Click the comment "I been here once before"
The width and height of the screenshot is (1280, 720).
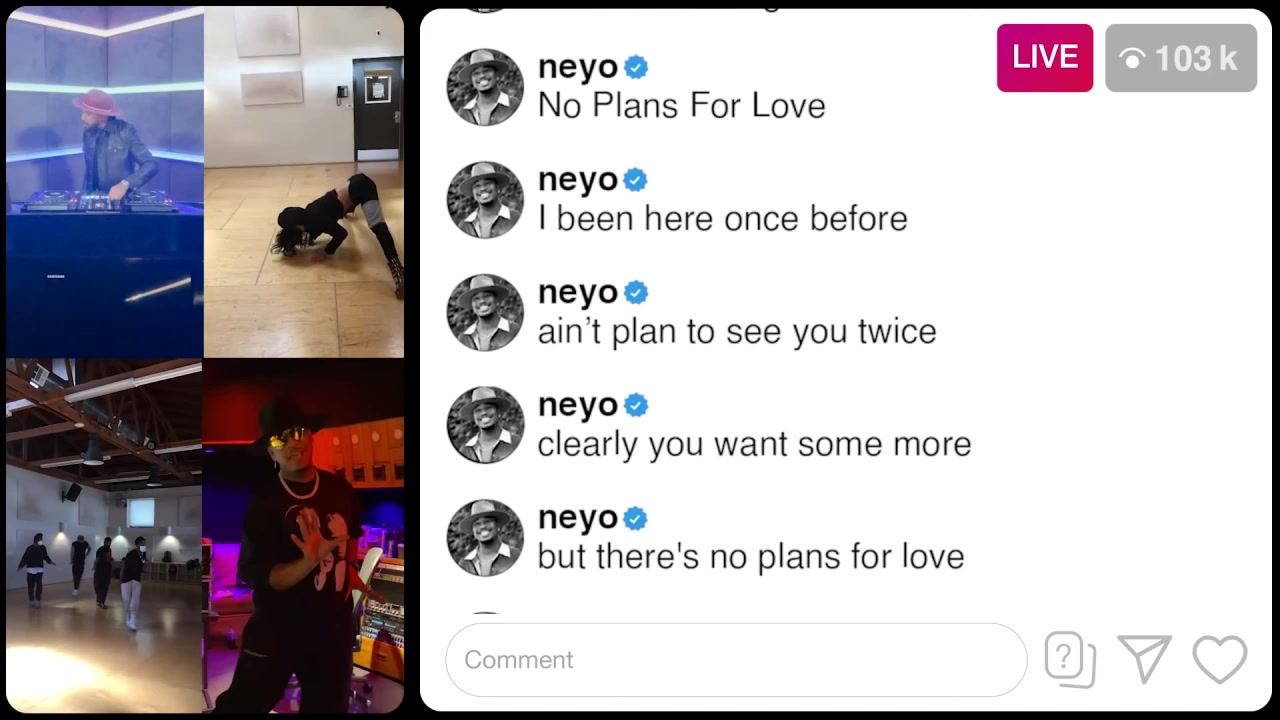click(x=722, y=219)
